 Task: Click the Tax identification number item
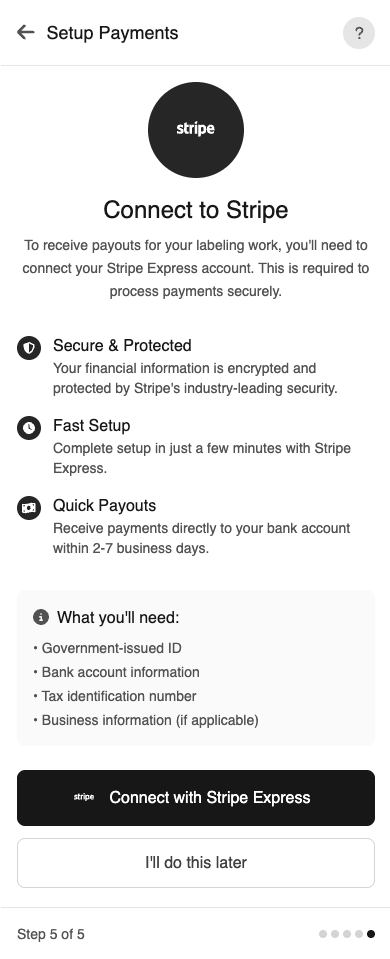(x=115, y=696)
